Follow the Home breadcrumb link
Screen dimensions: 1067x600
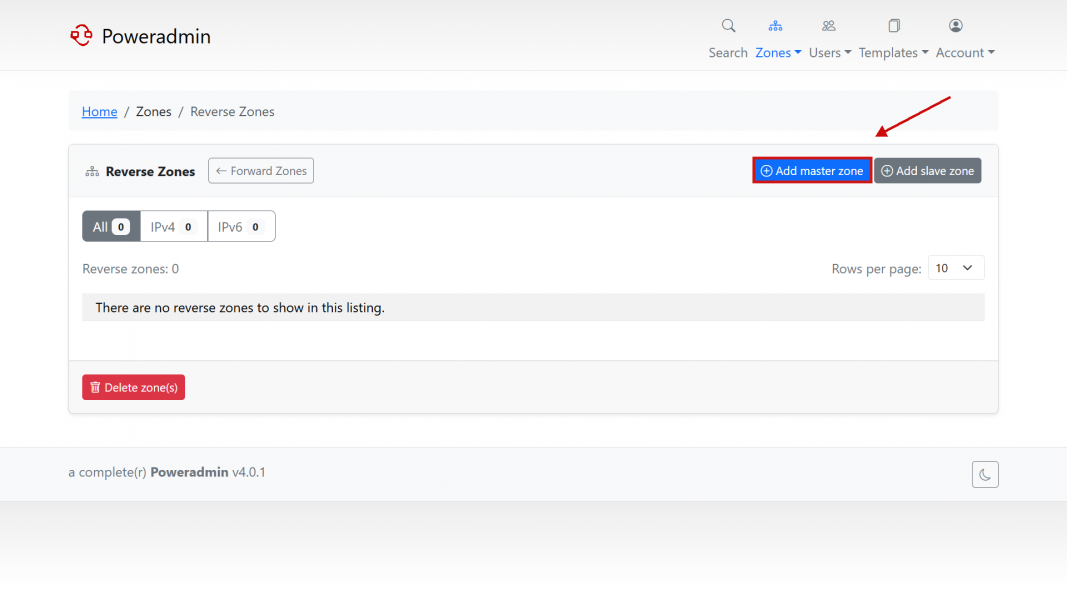[99, 112]
